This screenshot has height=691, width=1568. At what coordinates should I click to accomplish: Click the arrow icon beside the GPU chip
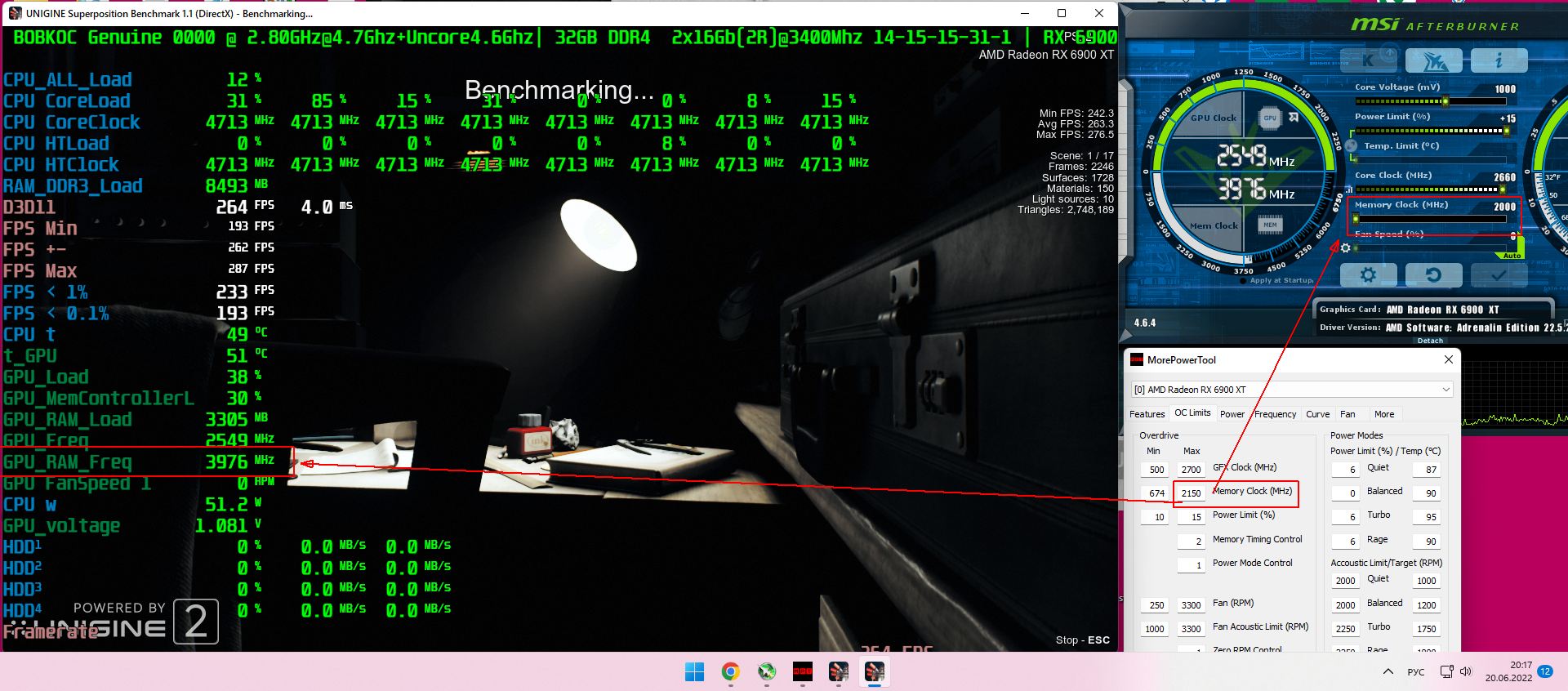[x=1294, y=118]
